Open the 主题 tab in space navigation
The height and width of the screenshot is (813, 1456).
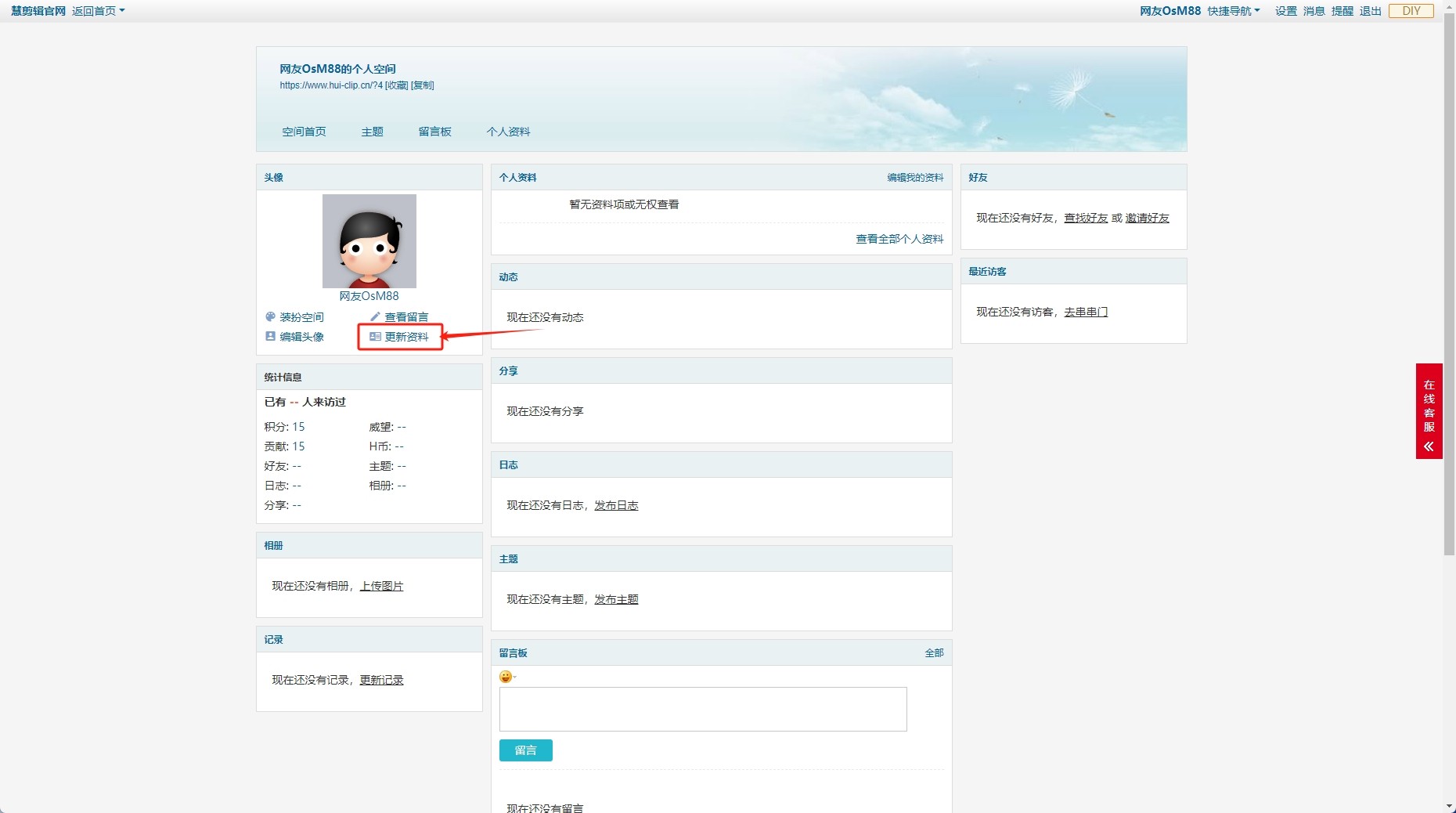click(372, 132)
